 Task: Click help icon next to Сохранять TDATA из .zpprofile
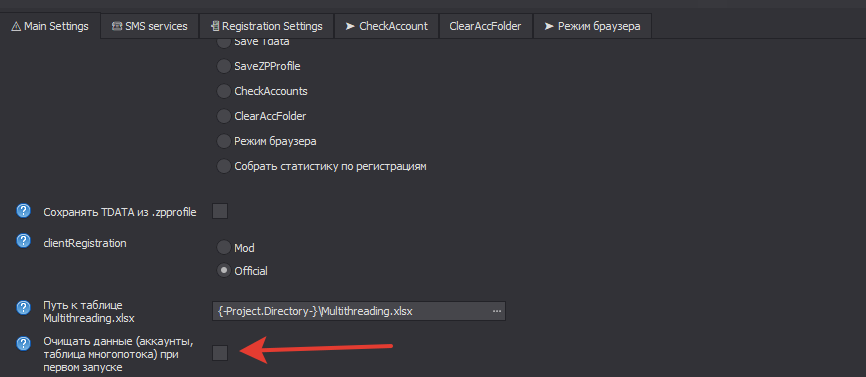tap(23, 210)
